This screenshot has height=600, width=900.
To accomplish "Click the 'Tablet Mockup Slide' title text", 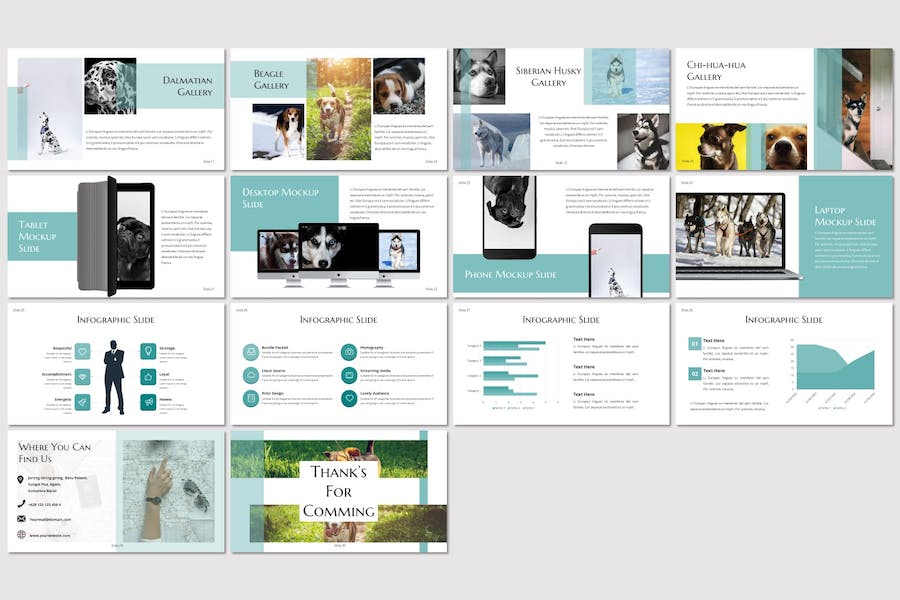I will [37, 237].
